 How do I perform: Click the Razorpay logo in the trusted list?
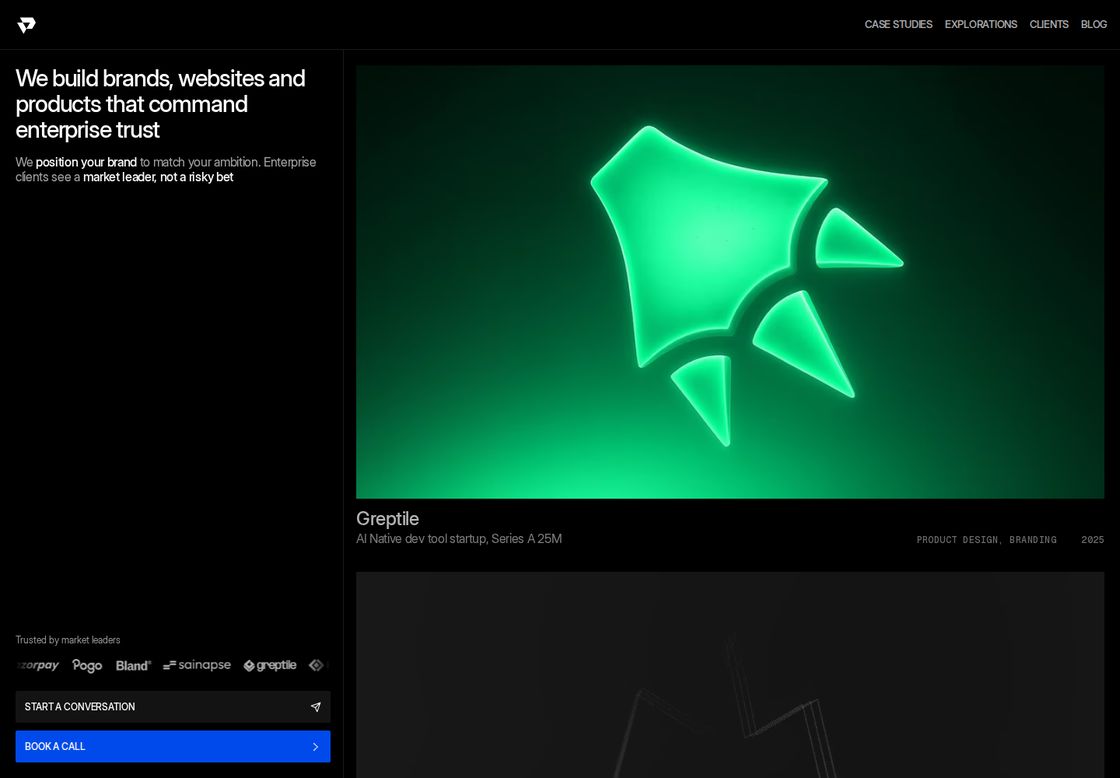point(38,665)
